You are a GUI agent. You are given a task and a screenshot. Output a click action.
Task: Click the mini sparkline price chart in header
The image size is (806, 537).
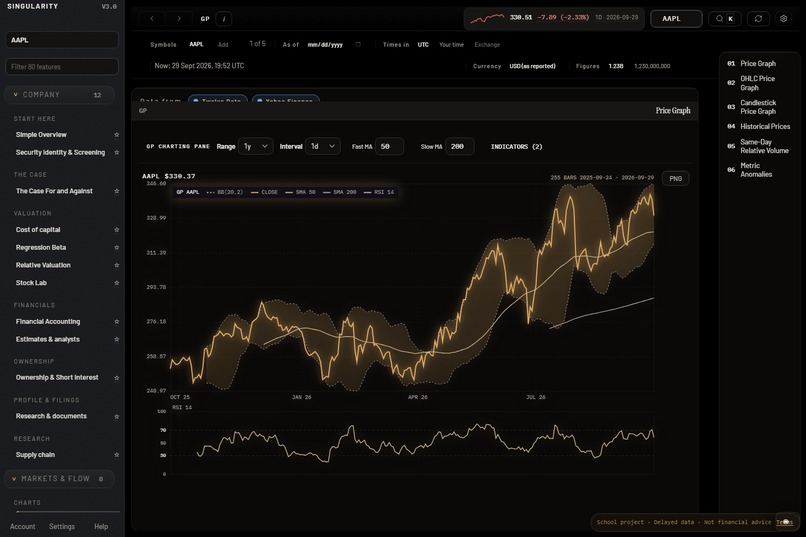tap(487, 18)
